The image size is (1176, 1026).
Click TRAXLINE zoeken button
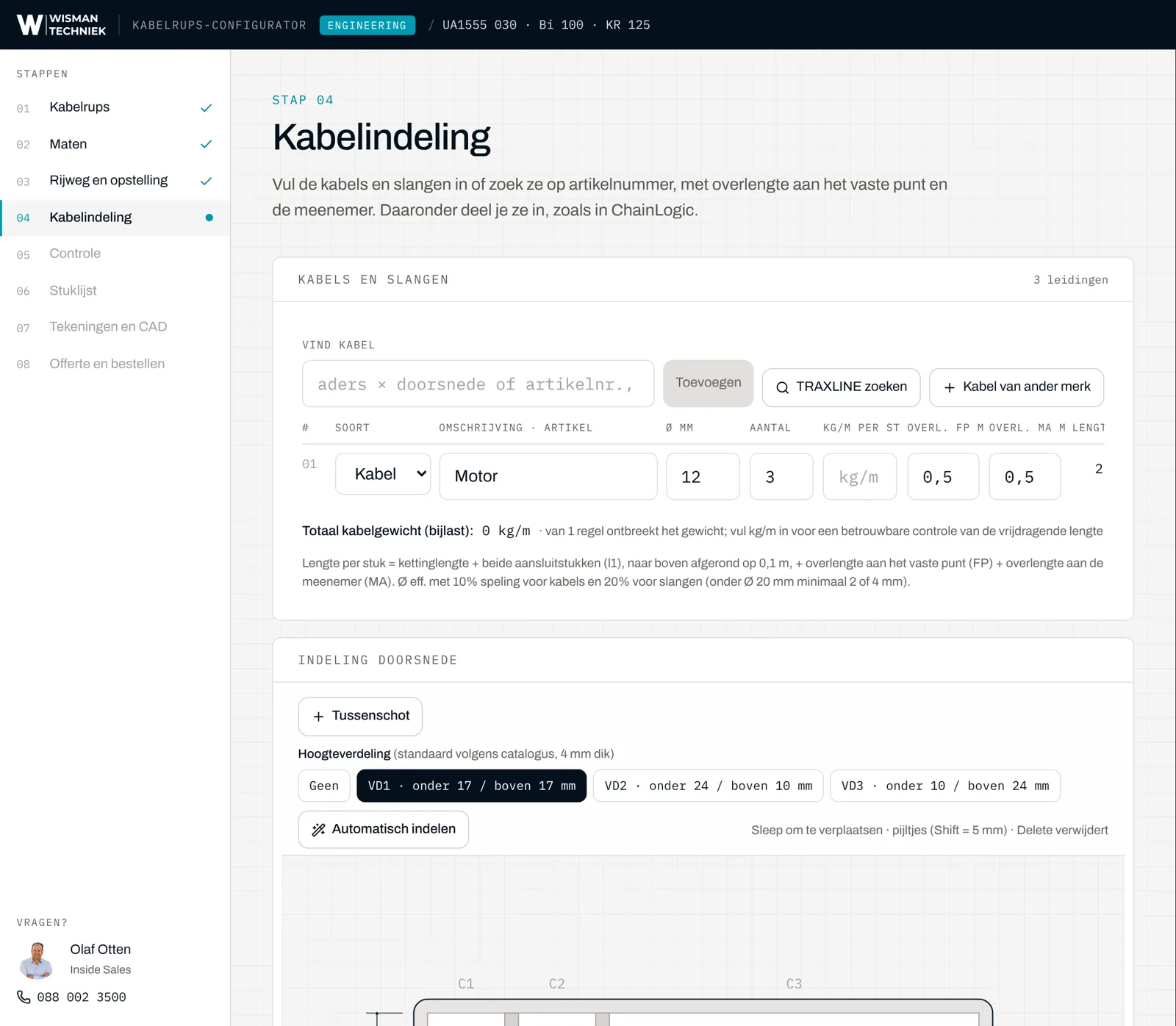[842, 387]
